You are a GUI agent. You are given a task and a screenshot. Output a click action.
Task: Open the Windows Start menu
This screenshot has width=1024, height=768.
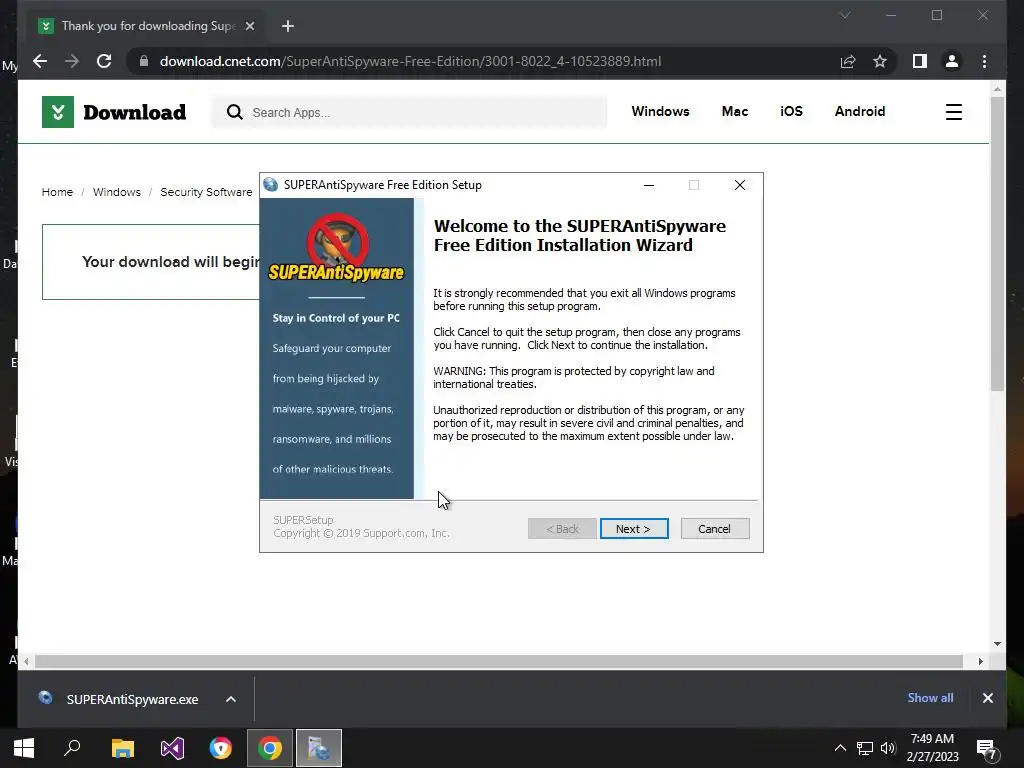click(x=24, y=748)
